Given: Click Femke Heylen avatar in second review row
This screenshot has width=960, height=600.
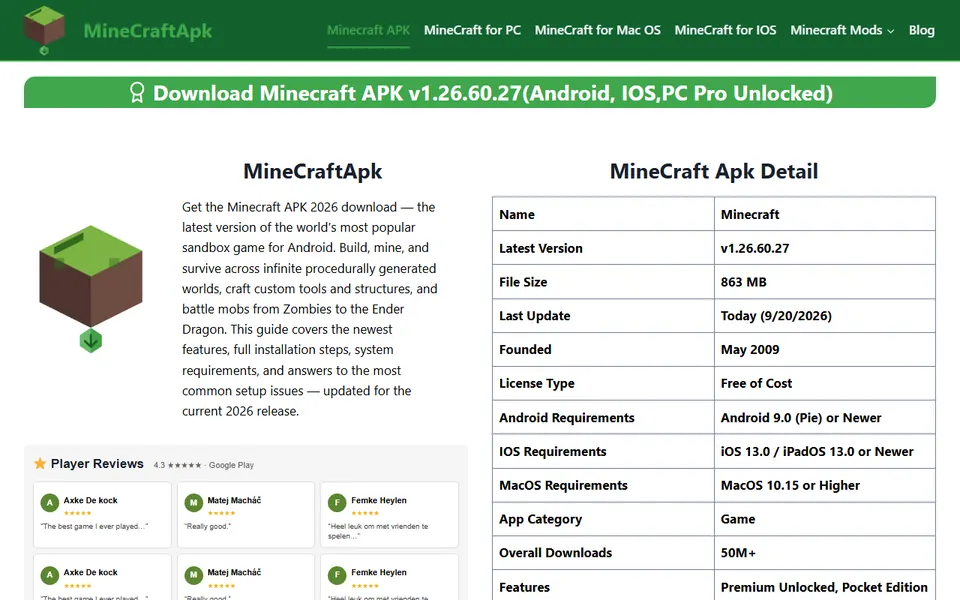Looking at the screenshot, I should point(337,575).
